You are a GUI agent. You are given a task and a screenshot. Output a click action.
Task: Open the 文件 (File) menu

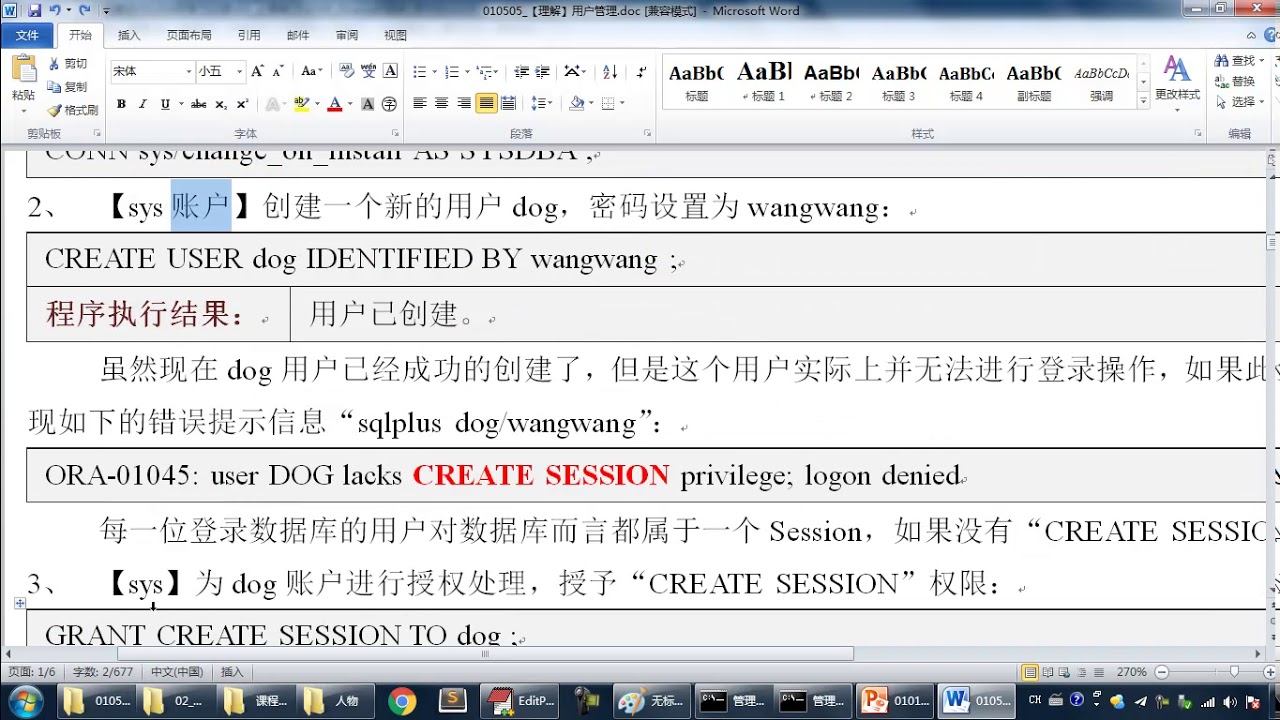27,35
